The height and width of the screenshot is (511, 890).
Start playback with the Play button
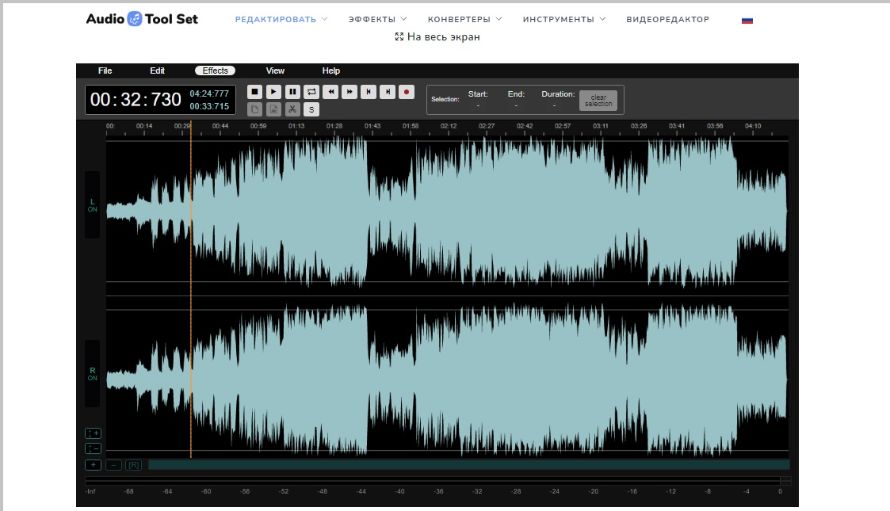point(274,91)
